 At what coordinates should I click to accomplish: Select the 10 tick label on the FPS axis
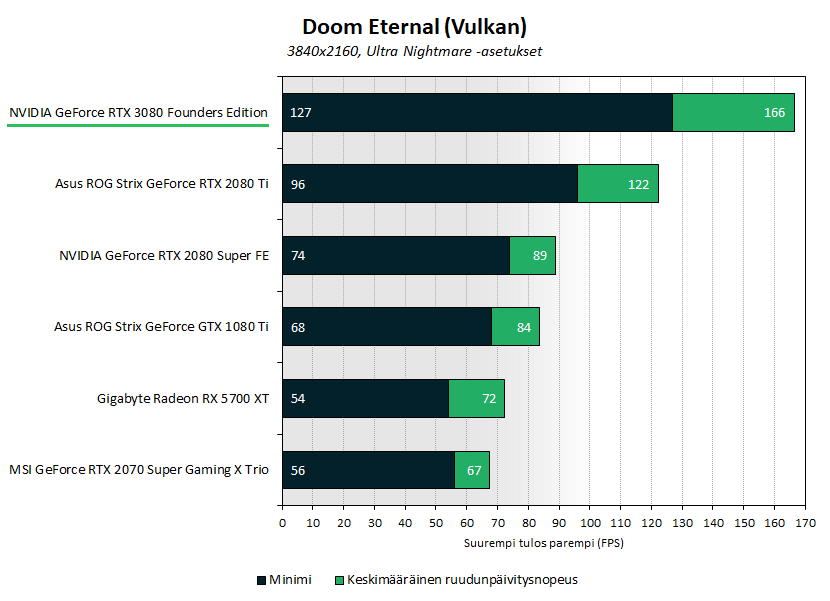pos(313,523)
